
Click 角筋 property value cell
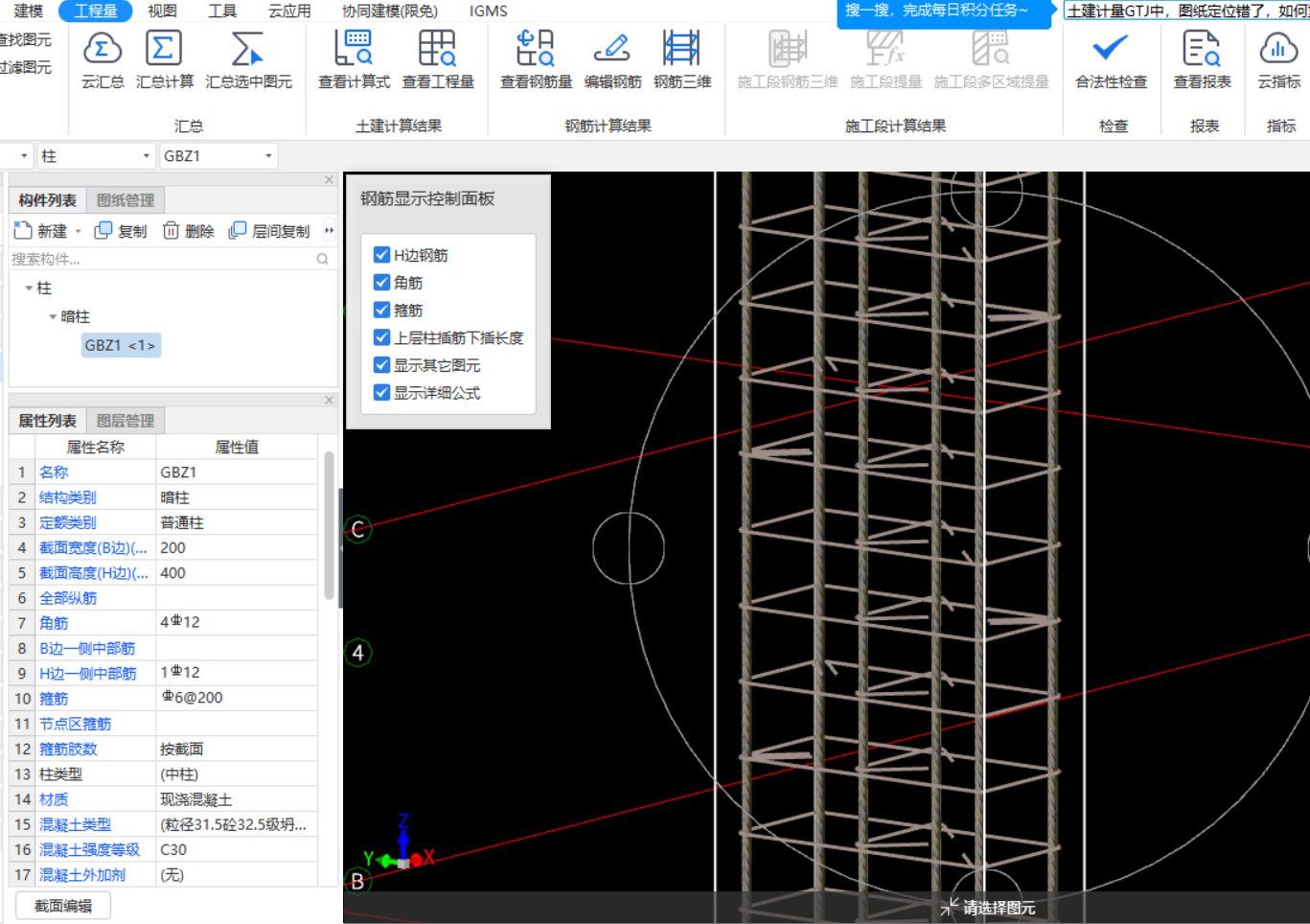[x=237, y=622]
